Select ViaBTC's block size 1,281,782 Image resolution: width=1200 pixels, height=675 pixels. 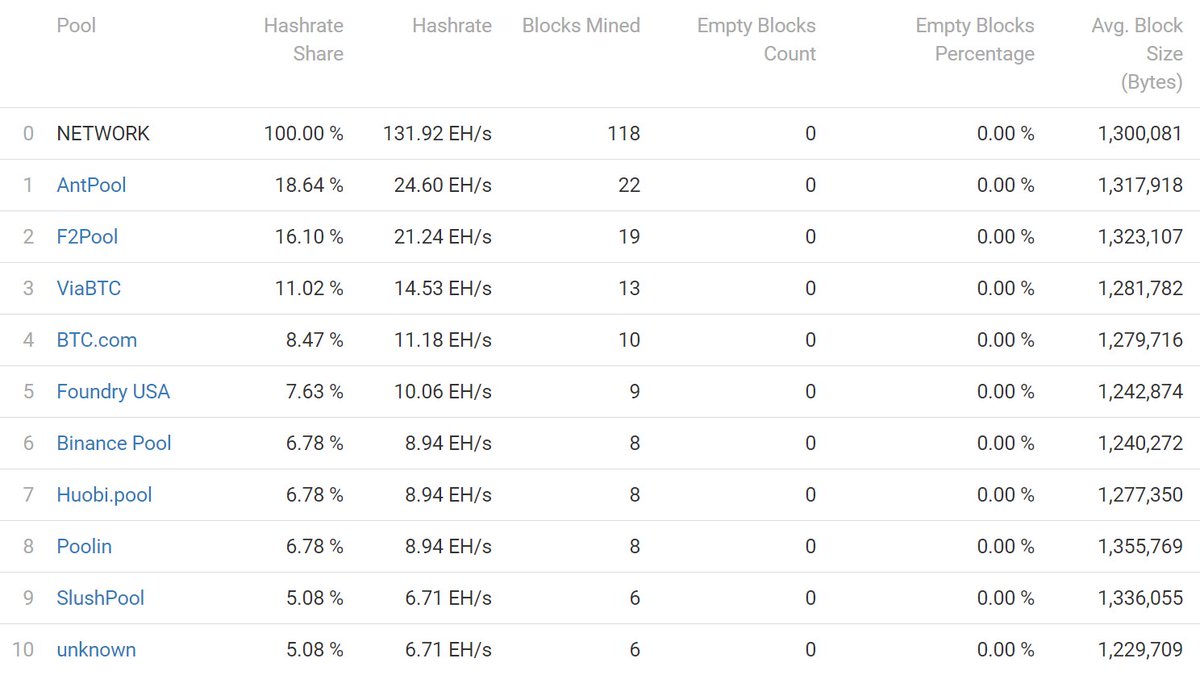(1140, 288)
